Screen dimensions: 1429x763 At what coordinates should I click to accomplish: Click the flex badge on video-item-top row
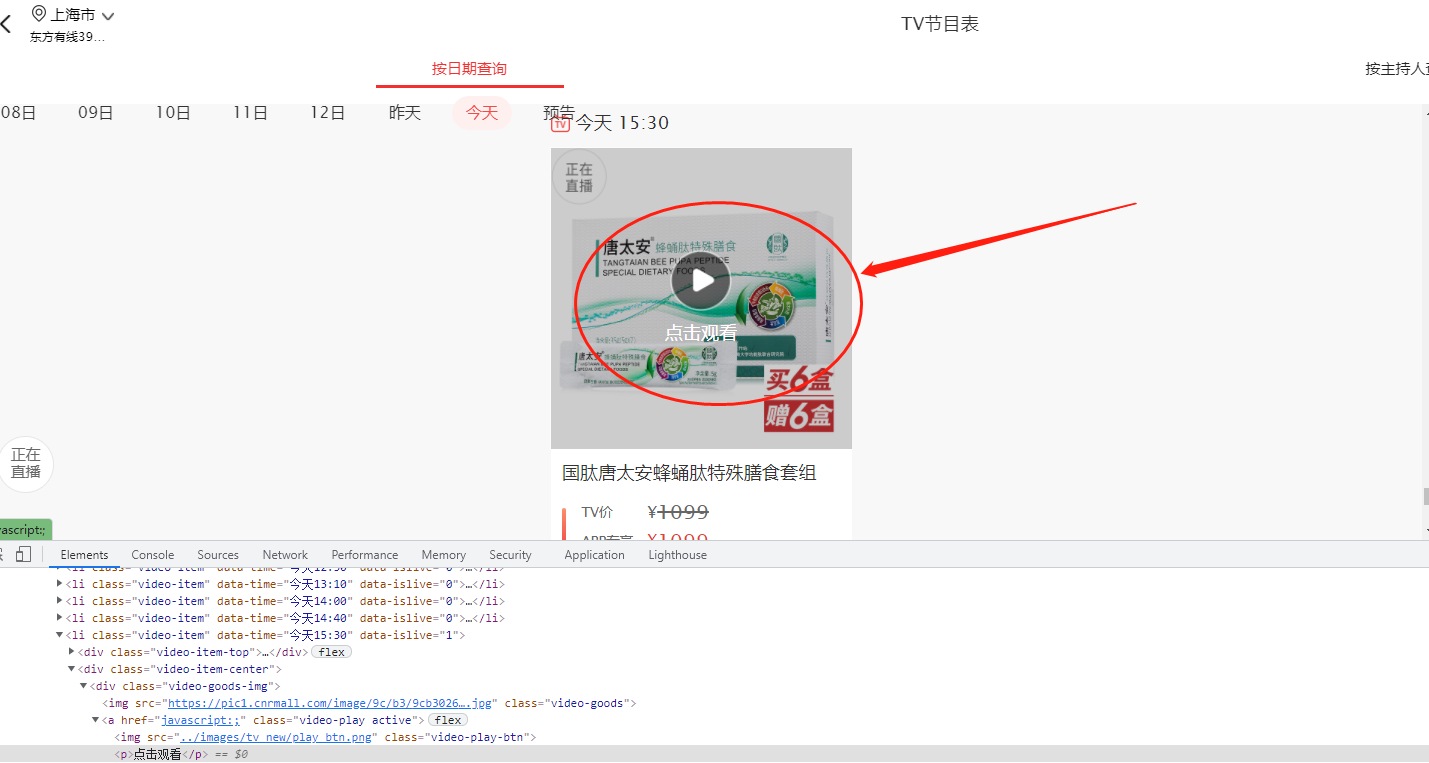[331, 652]
